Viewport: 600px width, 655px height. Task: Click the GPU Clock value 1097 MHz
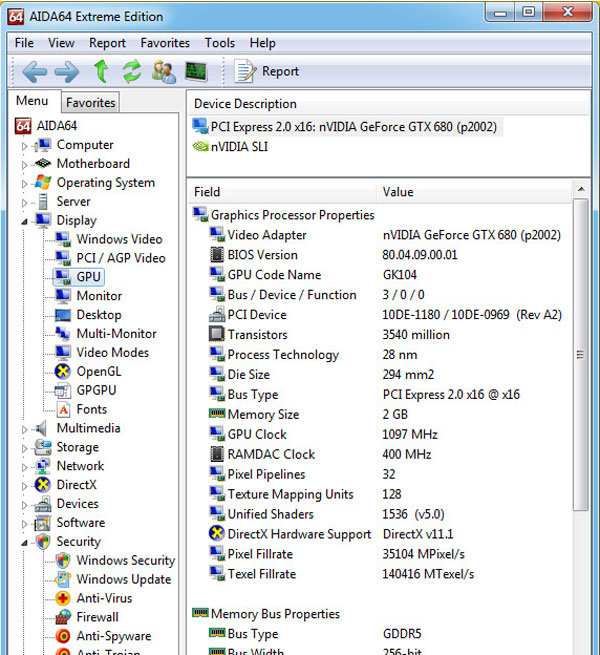410,434
